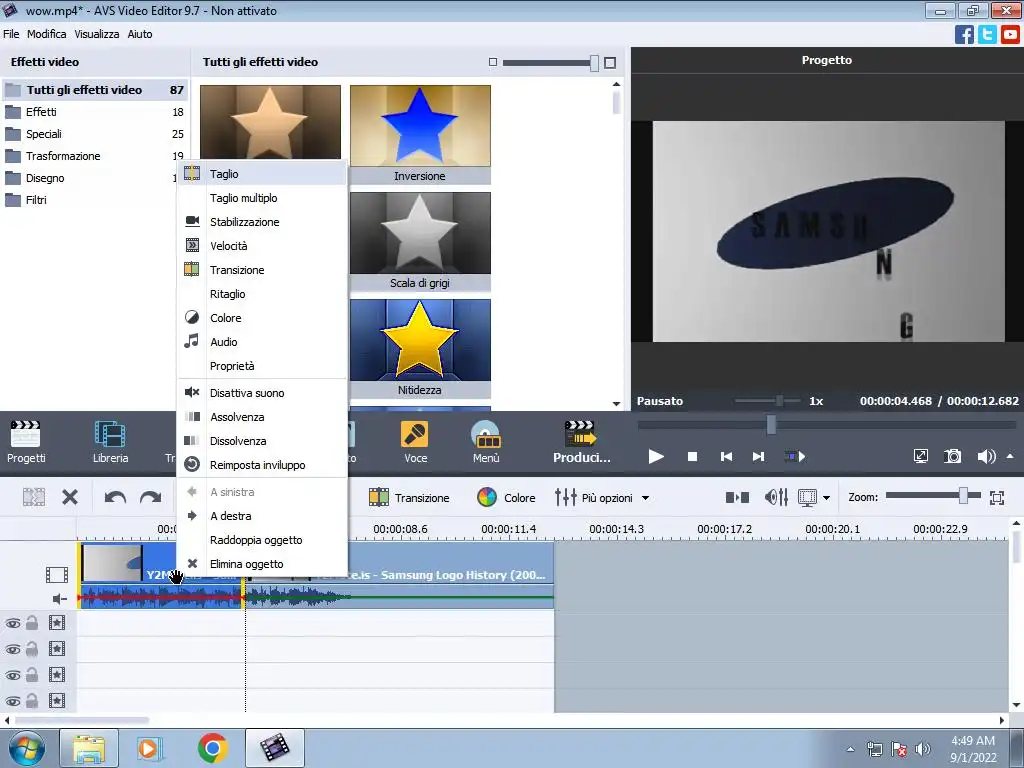This screenshot has height=768, width=1024.
Task: Select the Nitidezza effect thumbnail
Action: click(x=420, y=348)
